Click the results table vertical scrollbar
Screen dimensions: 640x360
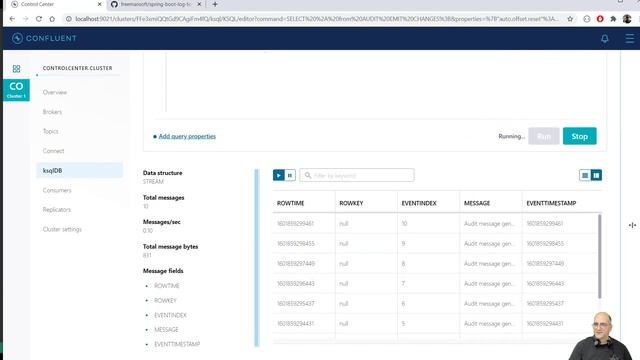[600, 256]
